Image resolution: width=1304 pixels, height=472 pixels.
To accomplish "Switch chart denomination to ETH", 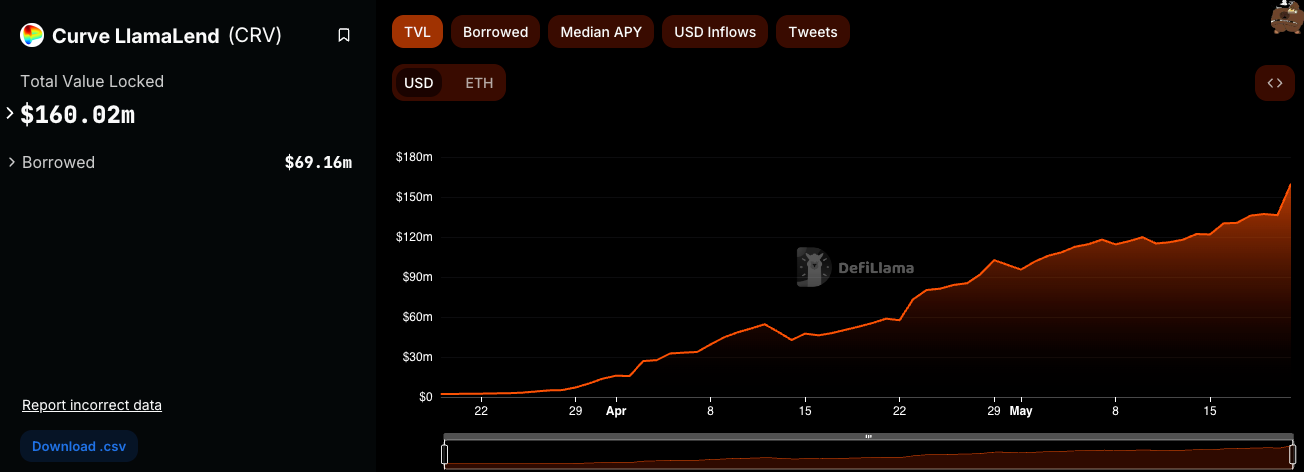I will pos(479,83).
